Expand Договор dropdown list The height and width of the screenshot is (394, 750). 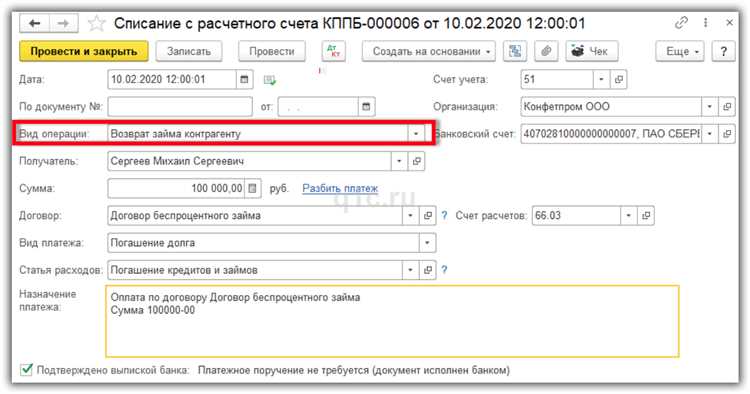pyautogui.click(x=410, y=216)
